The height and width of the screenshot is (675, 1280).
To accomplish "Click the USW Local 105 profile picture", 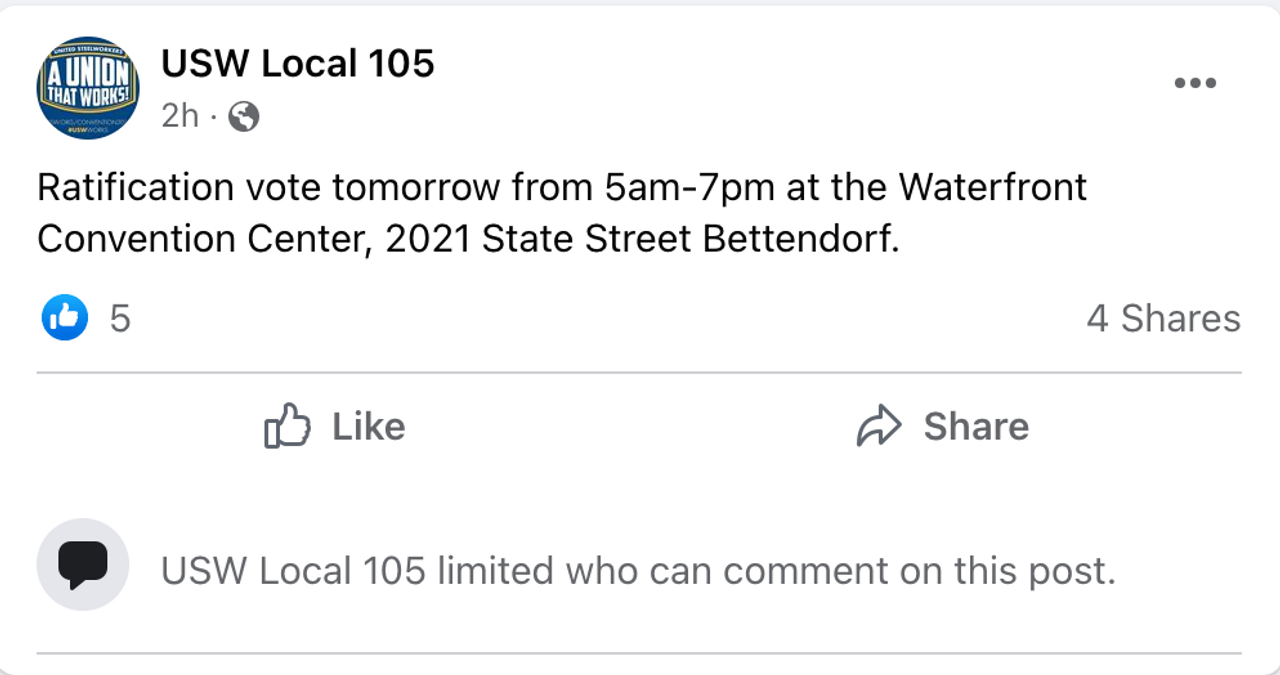I will tap(88, 87).
